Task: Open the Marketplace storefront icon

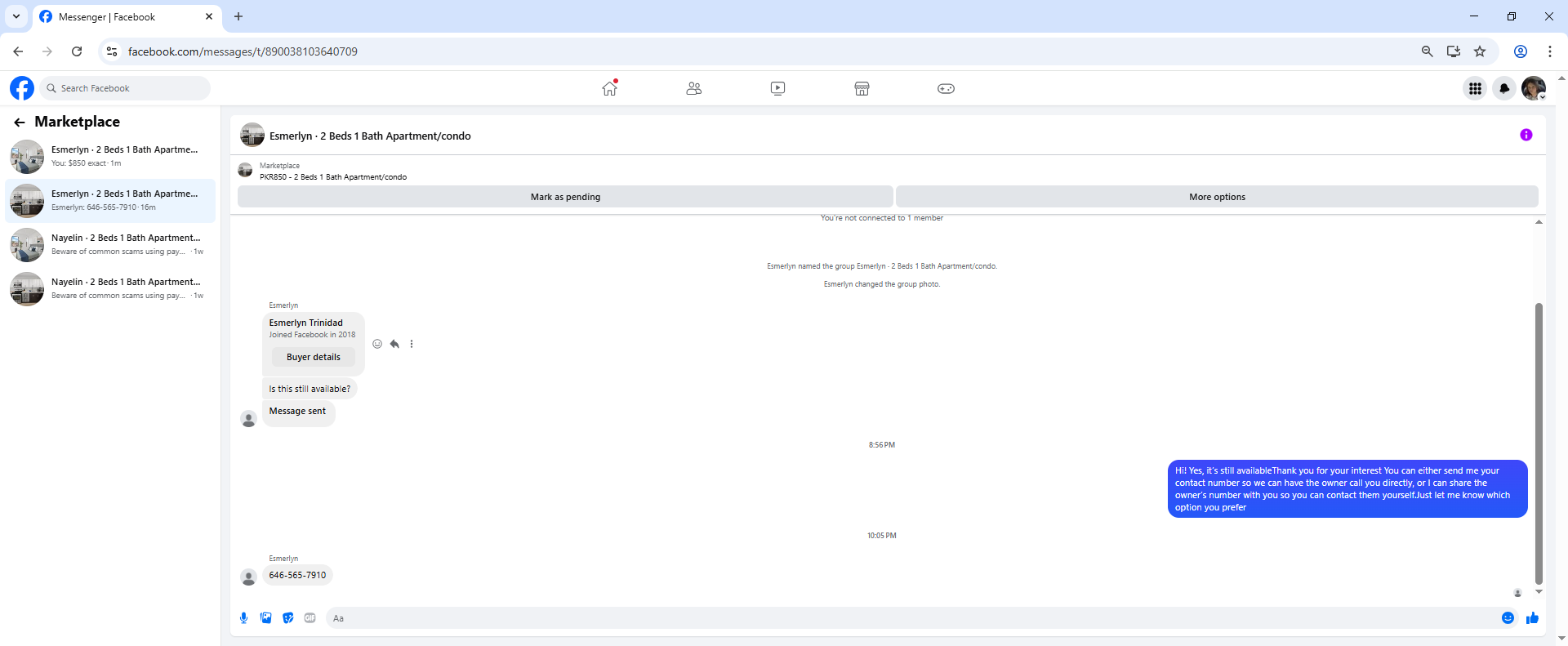Action: point(862,88)
